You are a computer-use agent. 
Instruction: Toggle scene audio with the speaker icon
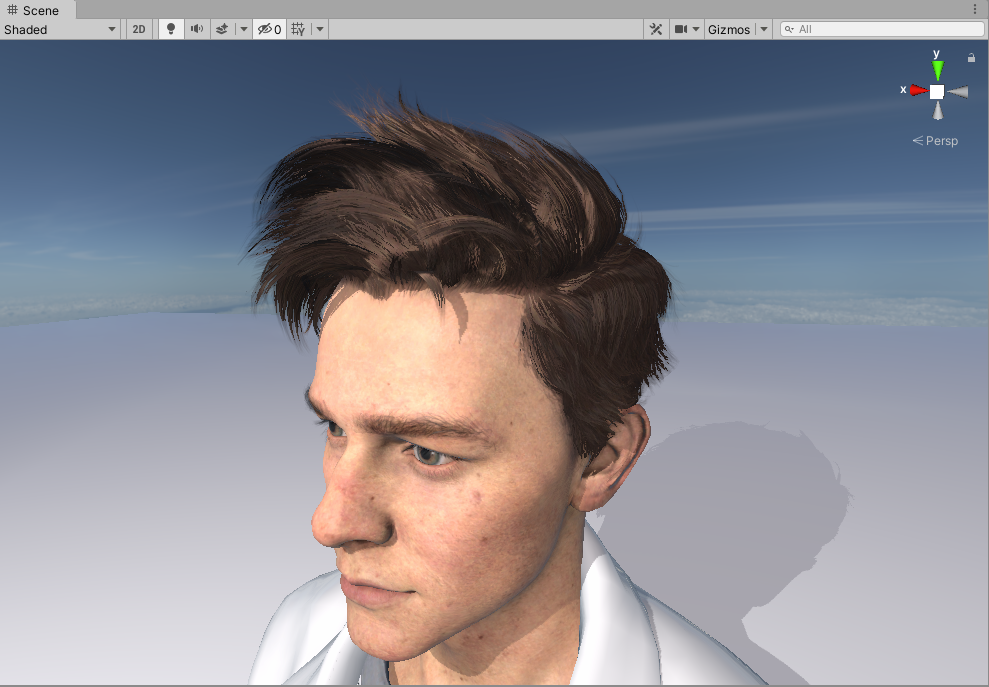pos(195,29)
